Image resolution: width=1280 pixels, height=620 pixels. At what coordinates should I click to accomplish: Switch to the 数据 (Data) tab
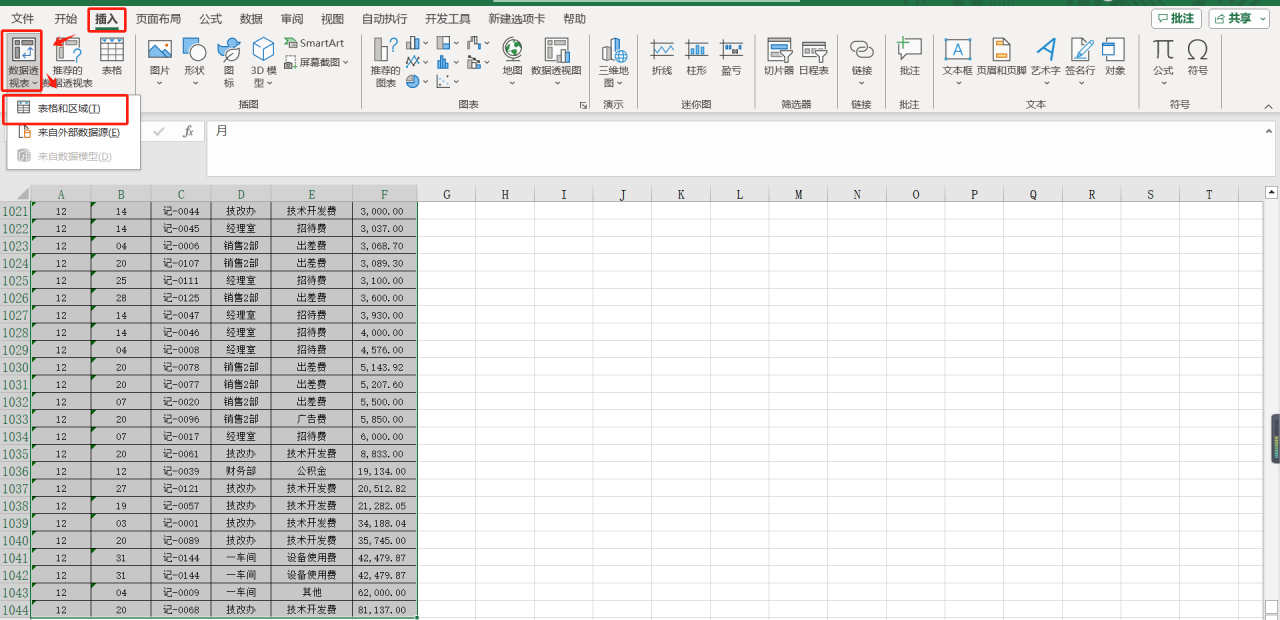tap(251, 18)
